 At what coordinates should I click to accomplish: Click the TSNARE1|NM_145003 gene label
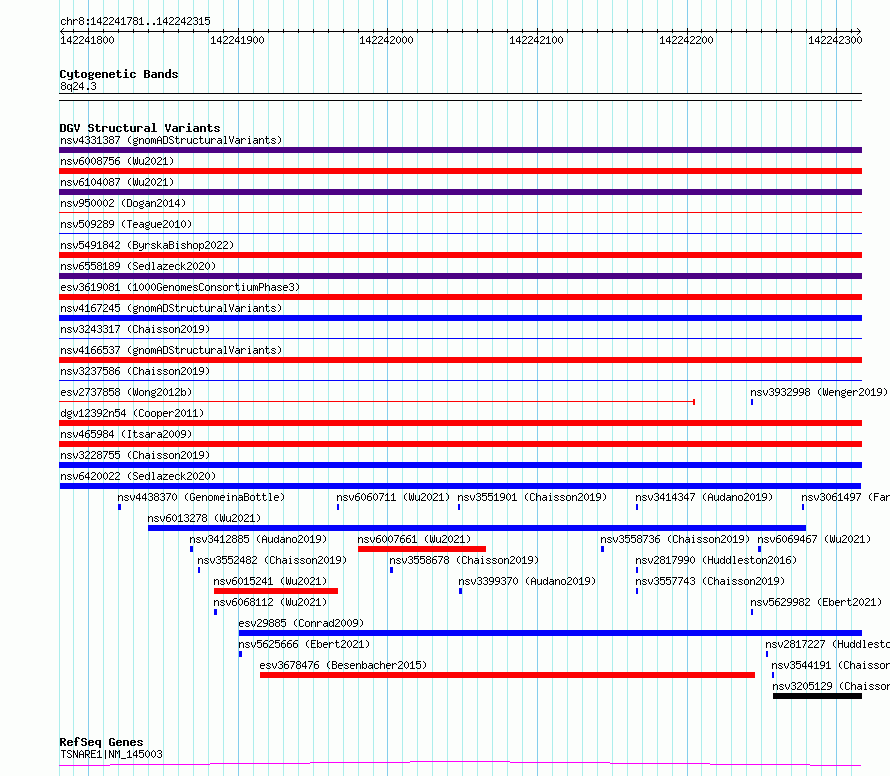point(111,754)
